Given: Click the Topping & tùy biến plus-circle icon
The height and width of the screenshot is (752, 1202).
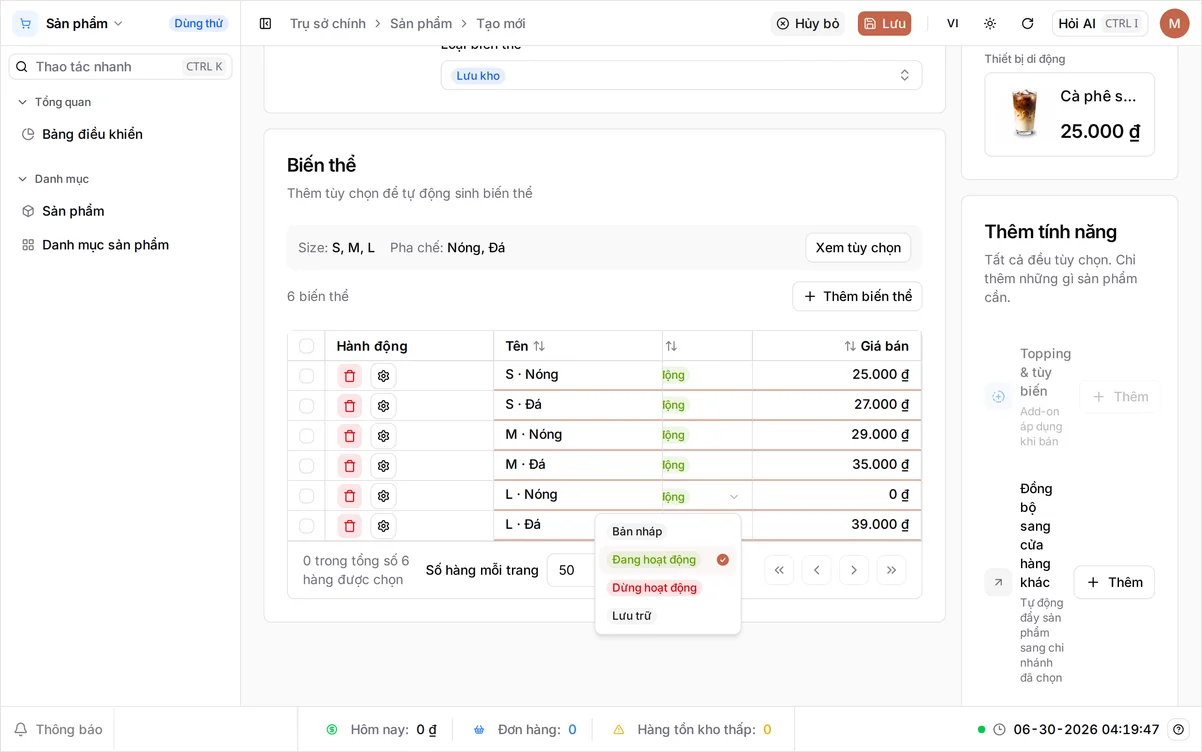Looking at the screenshot, I should coord(998,397).
